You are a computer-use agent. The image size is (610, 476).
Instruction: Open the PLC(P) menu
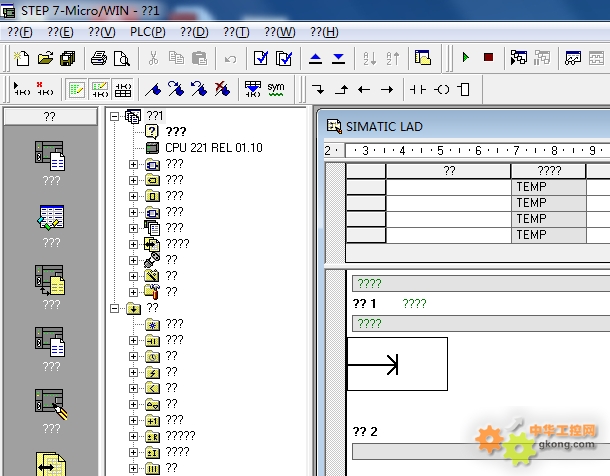pyautogui.click(x=147, y=32)
